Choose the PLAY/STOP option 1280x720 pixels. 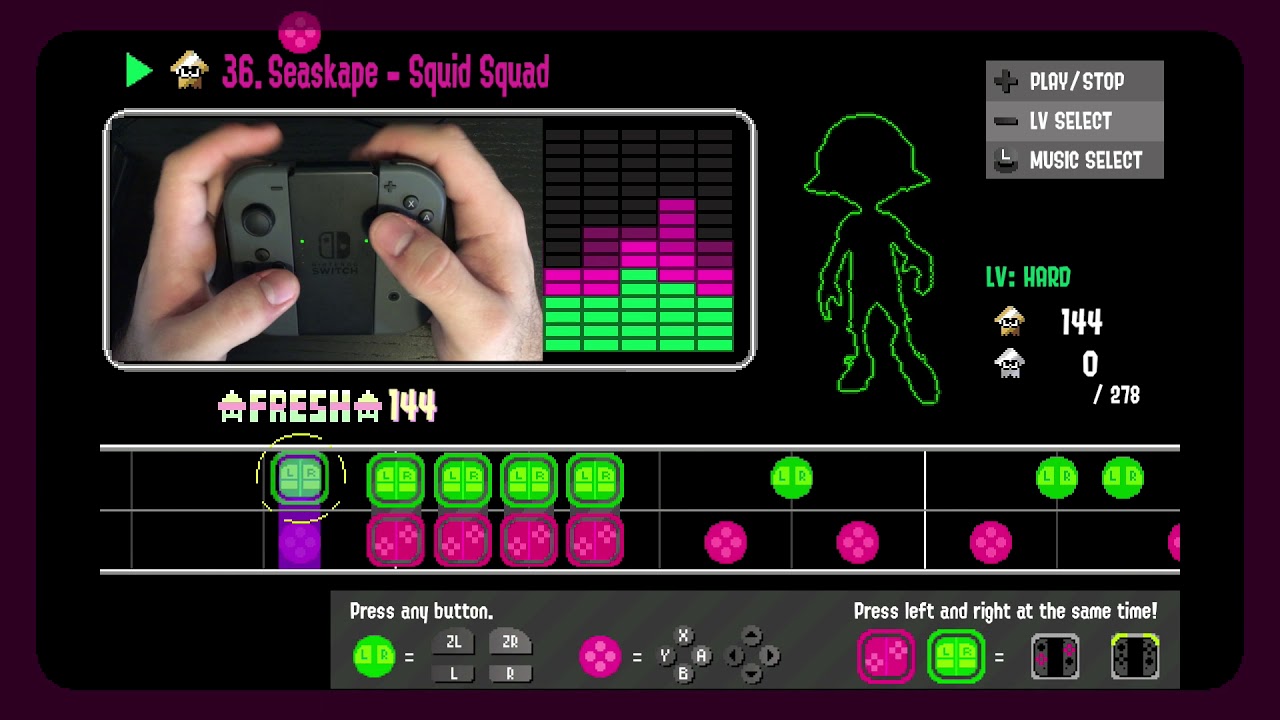coord(1075,81)
